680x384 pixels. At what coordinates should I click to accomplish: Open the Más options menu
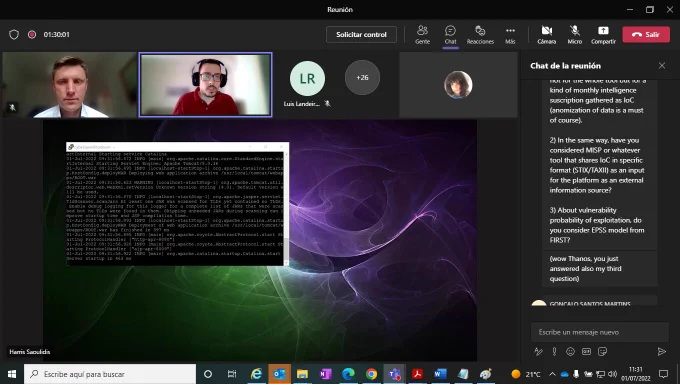(510, 35)
